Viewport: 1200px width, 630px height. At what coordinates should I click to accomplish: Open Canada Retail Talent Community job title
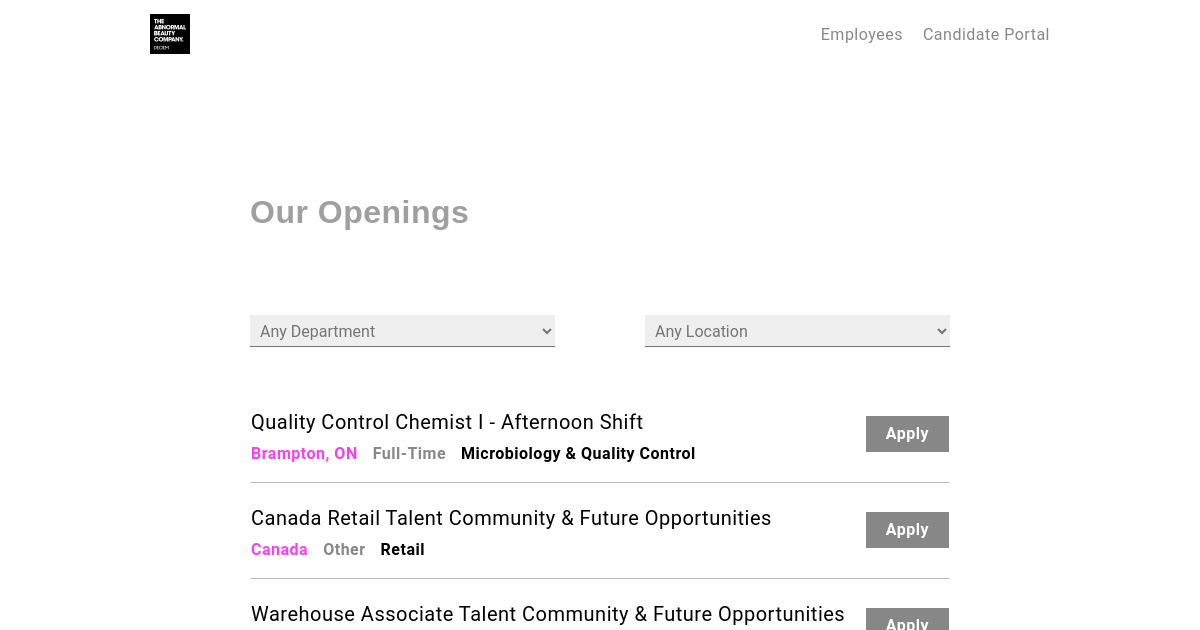pos(511,518)
